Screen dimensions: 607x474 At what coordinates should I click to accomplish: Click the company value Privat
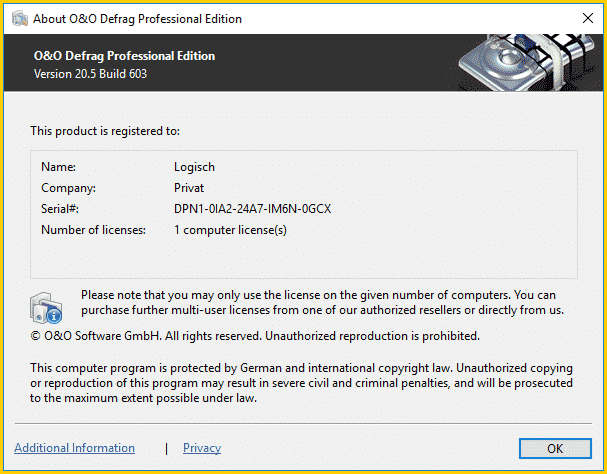click(190, 188)
